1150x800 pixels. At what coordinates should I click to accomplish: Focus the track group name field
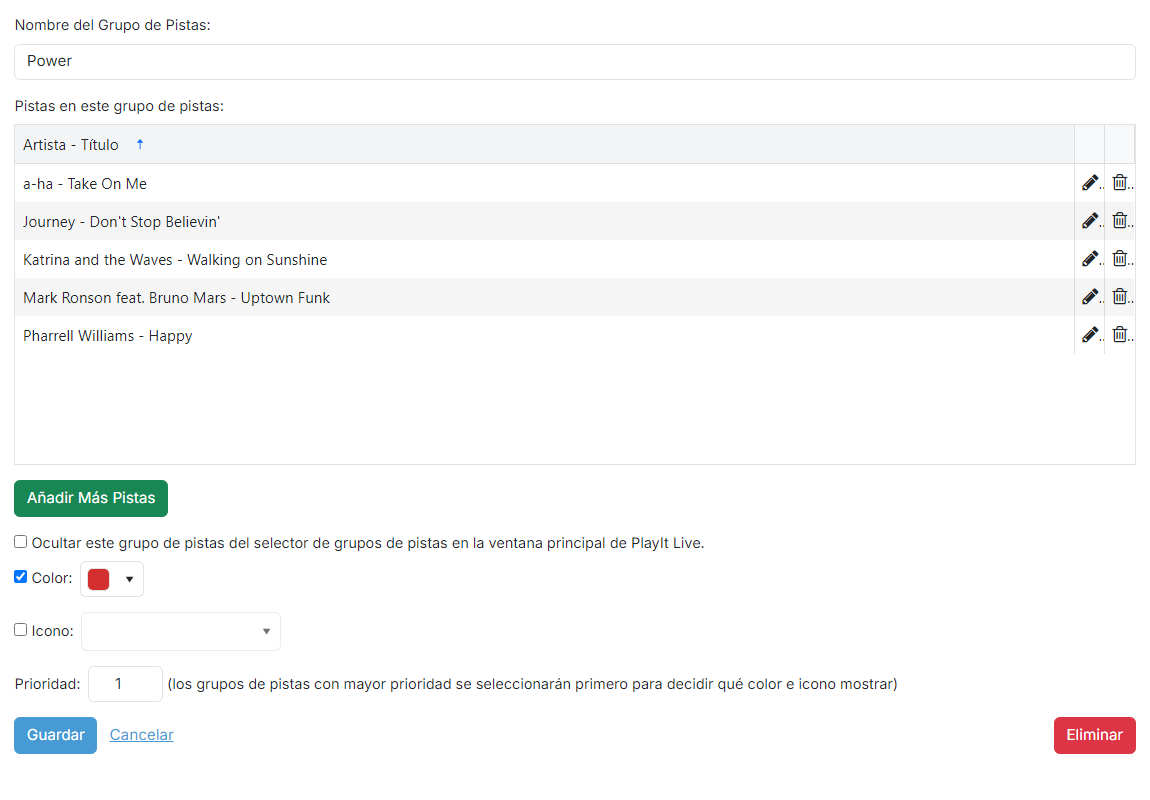pos(575,62)
